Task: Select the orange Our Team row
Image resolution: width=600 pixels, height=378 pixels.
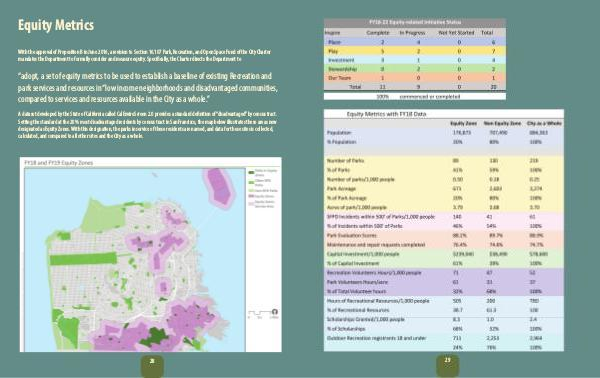Action: (415, 78)
